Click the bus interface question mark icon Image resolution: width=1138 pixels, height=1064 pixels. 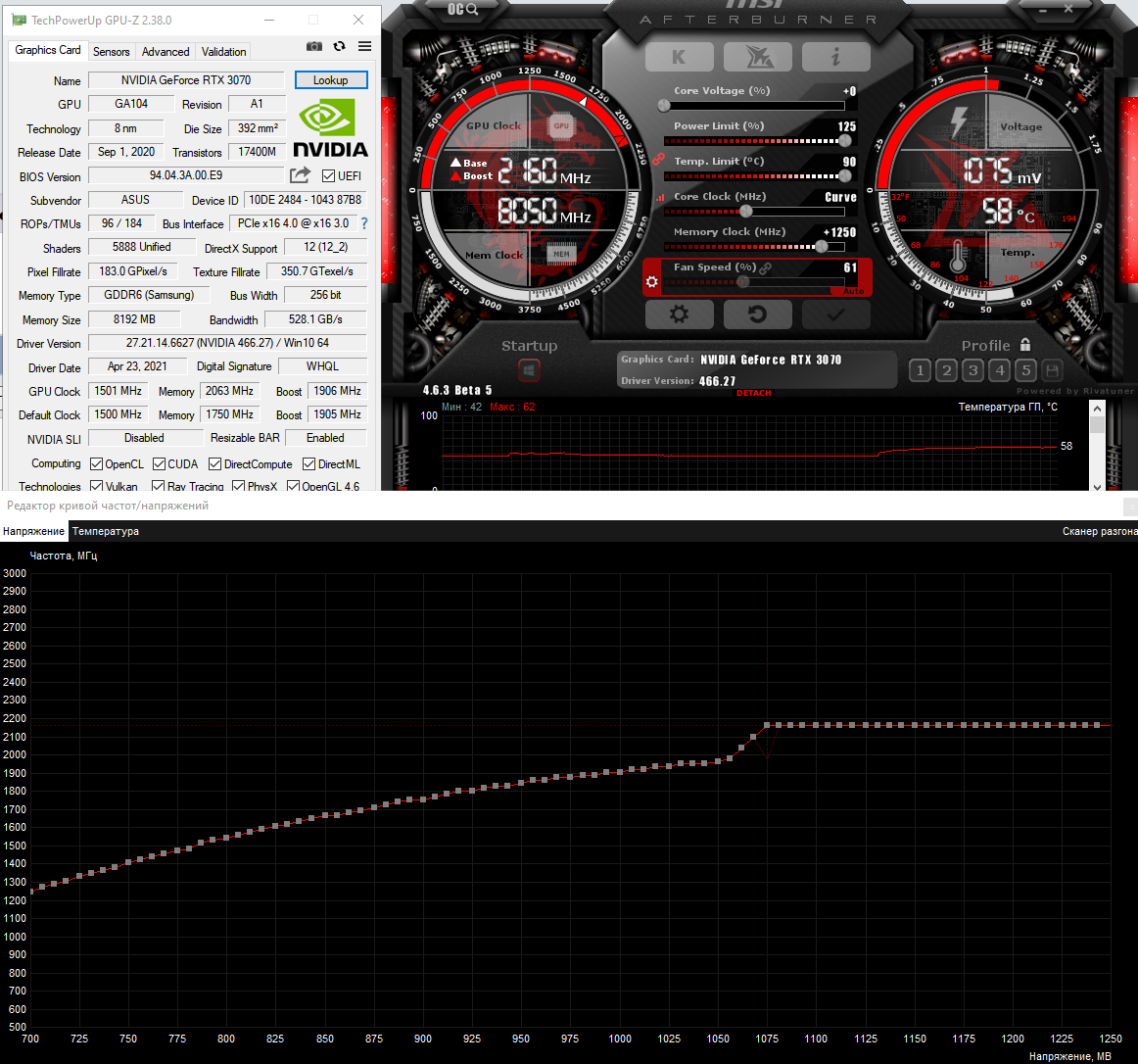[x=364, y=223]
